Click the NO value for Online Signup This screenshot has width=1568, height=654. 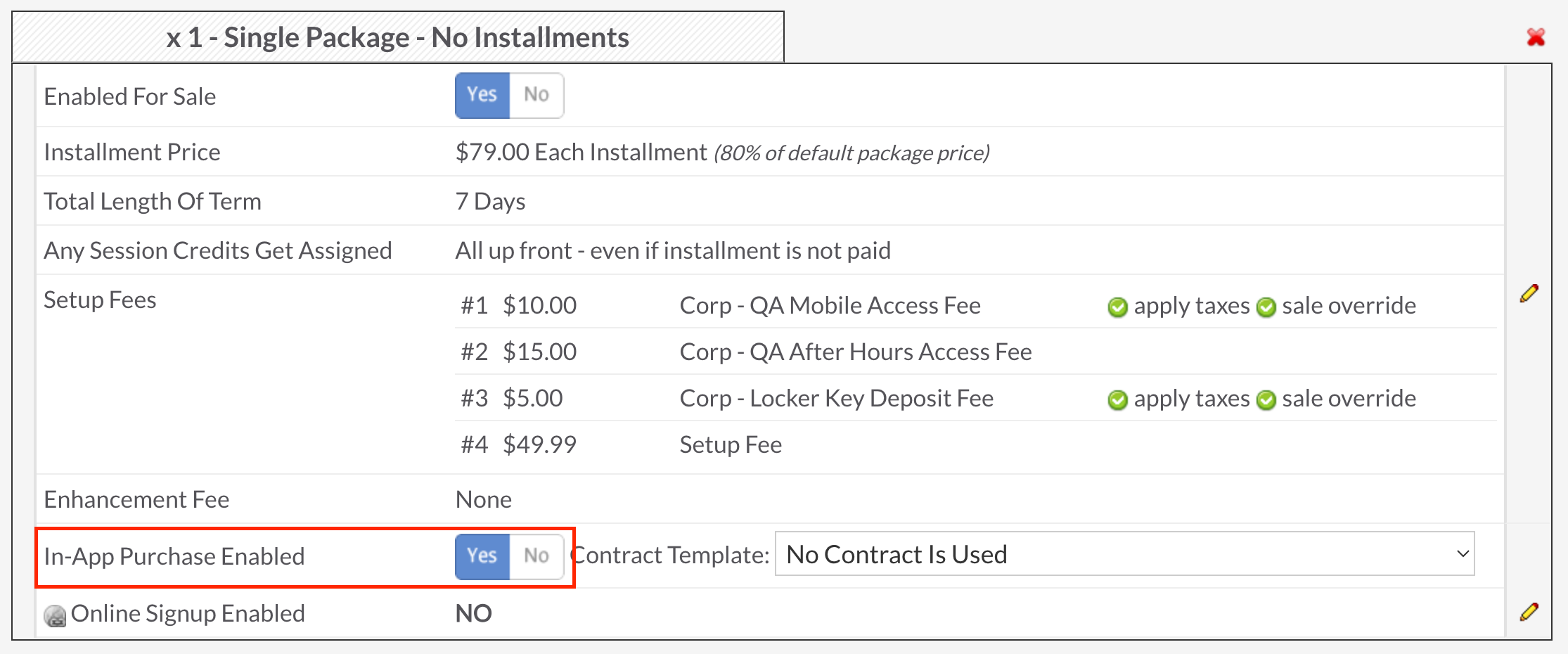click(x=473, y=613)
